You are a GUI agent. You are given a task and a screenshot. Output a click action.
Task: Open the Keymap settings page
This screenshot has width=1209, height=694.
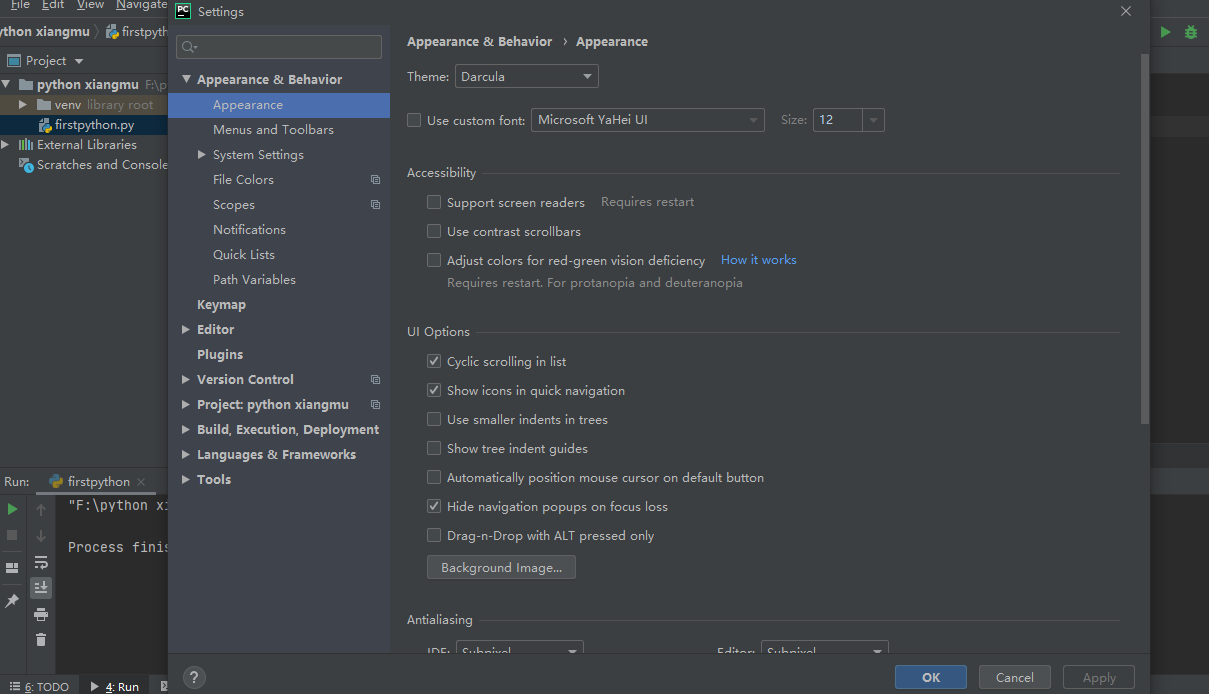(x=221, y=305)
